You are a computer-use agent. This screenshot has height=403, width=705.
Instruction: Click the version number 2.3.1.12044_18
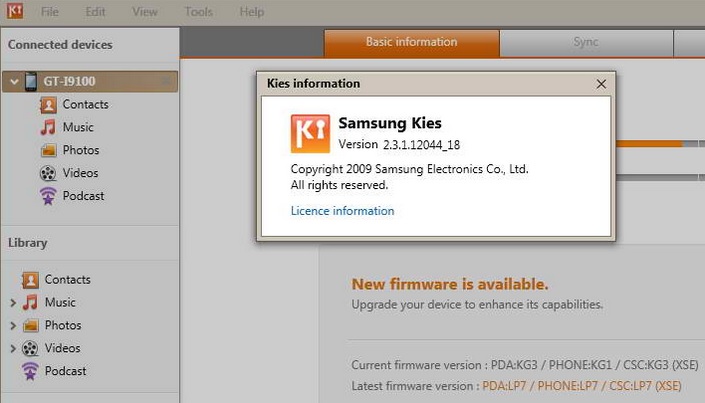[421, 145]
